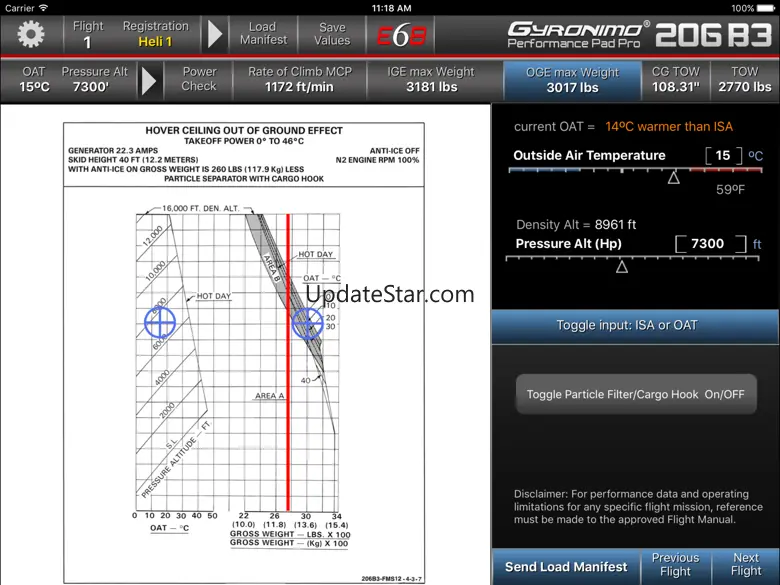Screen dimensions: 780x585
Task: Tap the AREA A label on chart
Action: click(x=269, y=396)
